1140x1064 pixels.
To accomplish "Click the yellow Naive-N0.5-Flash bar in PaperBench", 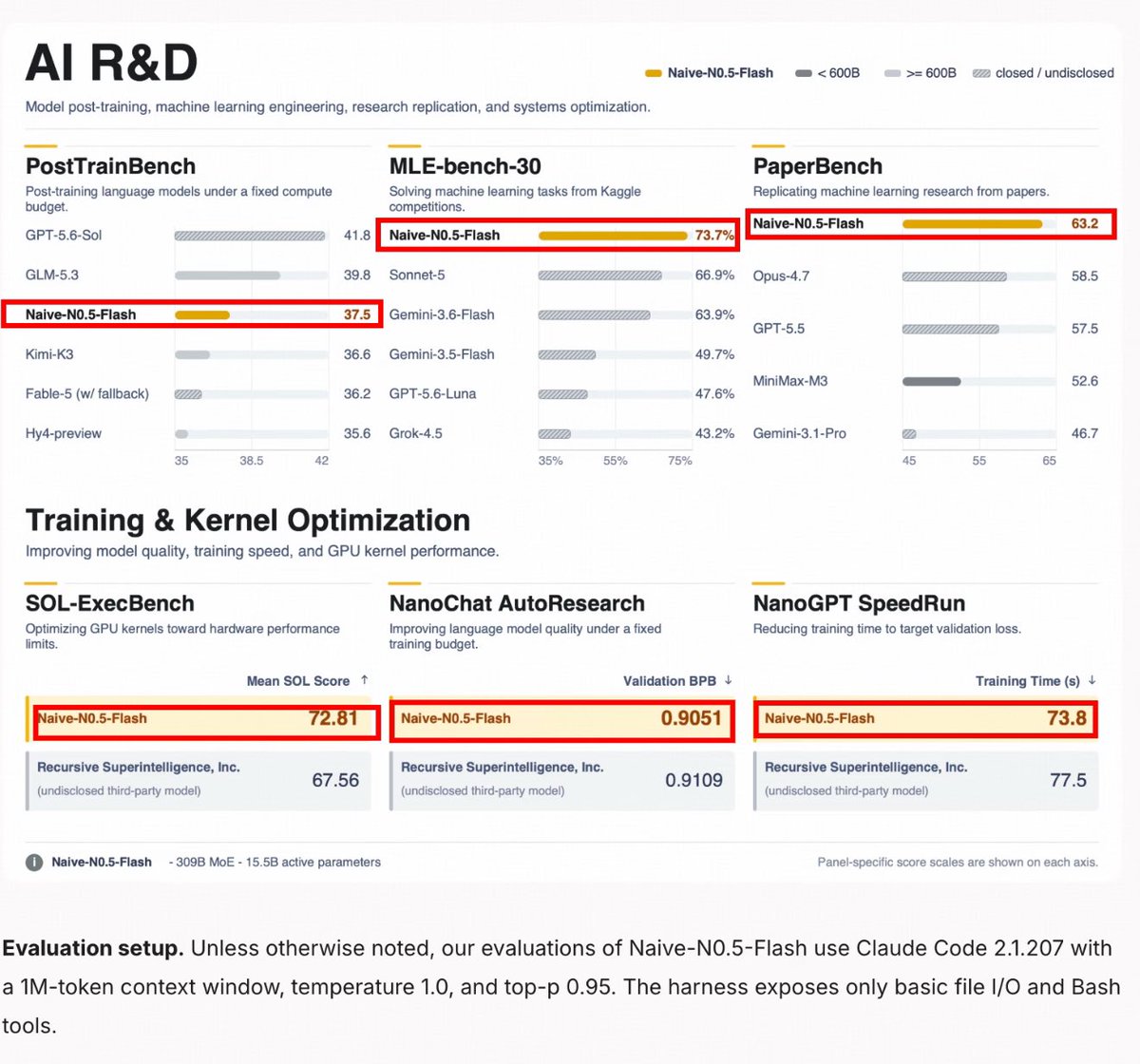I will [x=972, y=224].
